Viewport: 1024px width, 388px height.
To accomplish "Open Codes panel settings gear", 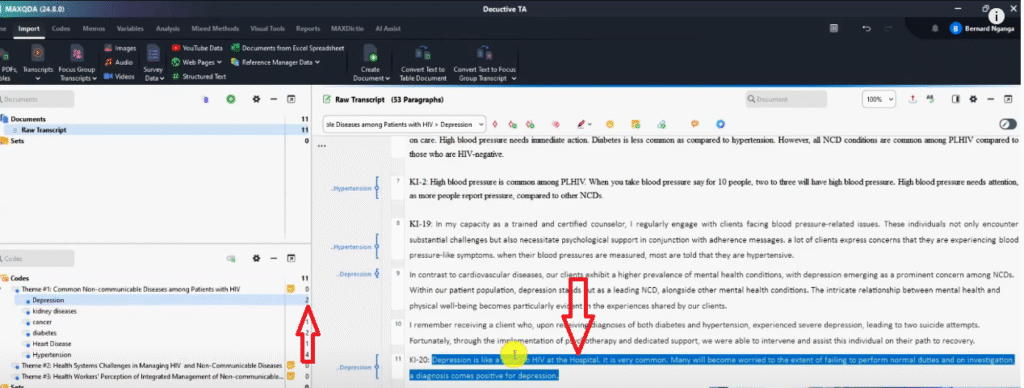I will pyautogui.click(x=256, y=259).
